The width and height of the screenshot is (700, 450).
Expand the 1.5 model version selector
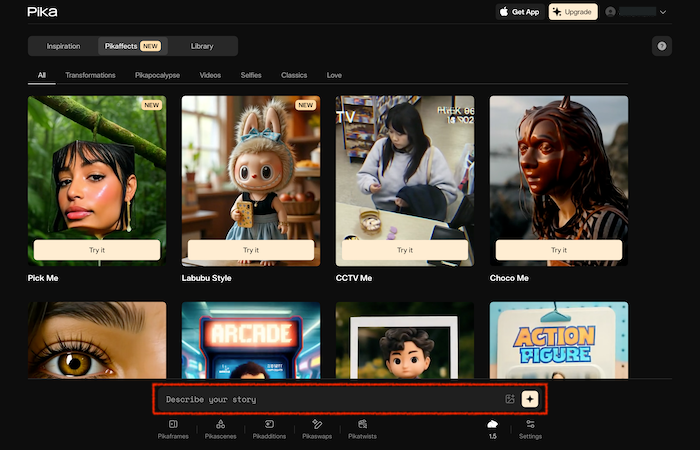pos(492,429)
